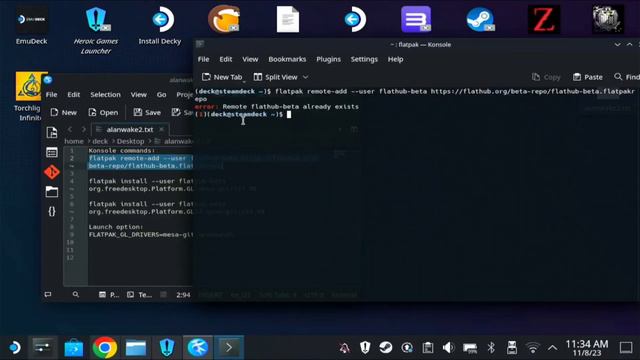Click the cursor position 2:94 in Kate's status bar

coord(183,295)
